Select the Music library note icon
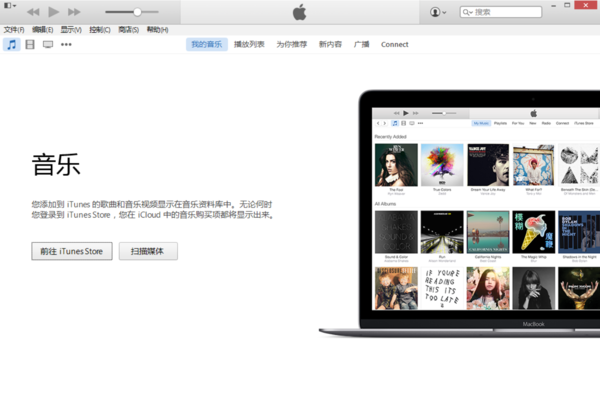The width and height of the screenshot is (600, 395). point(12,44)
